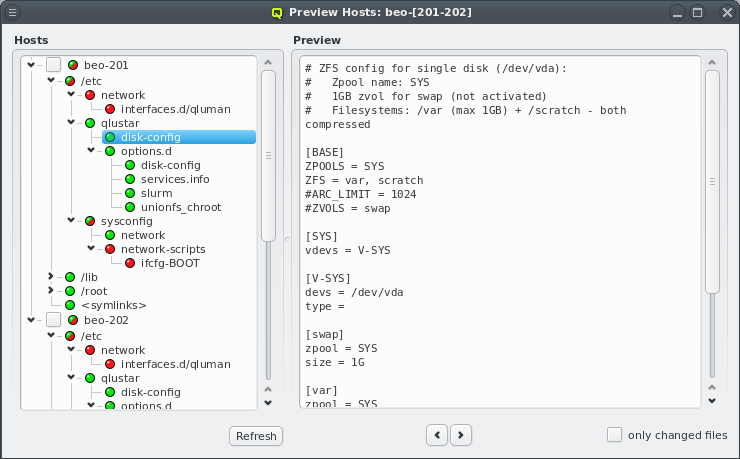Click the red status icon beside ifcfg-BOOT
740x459 pixels.
(130, 263)
